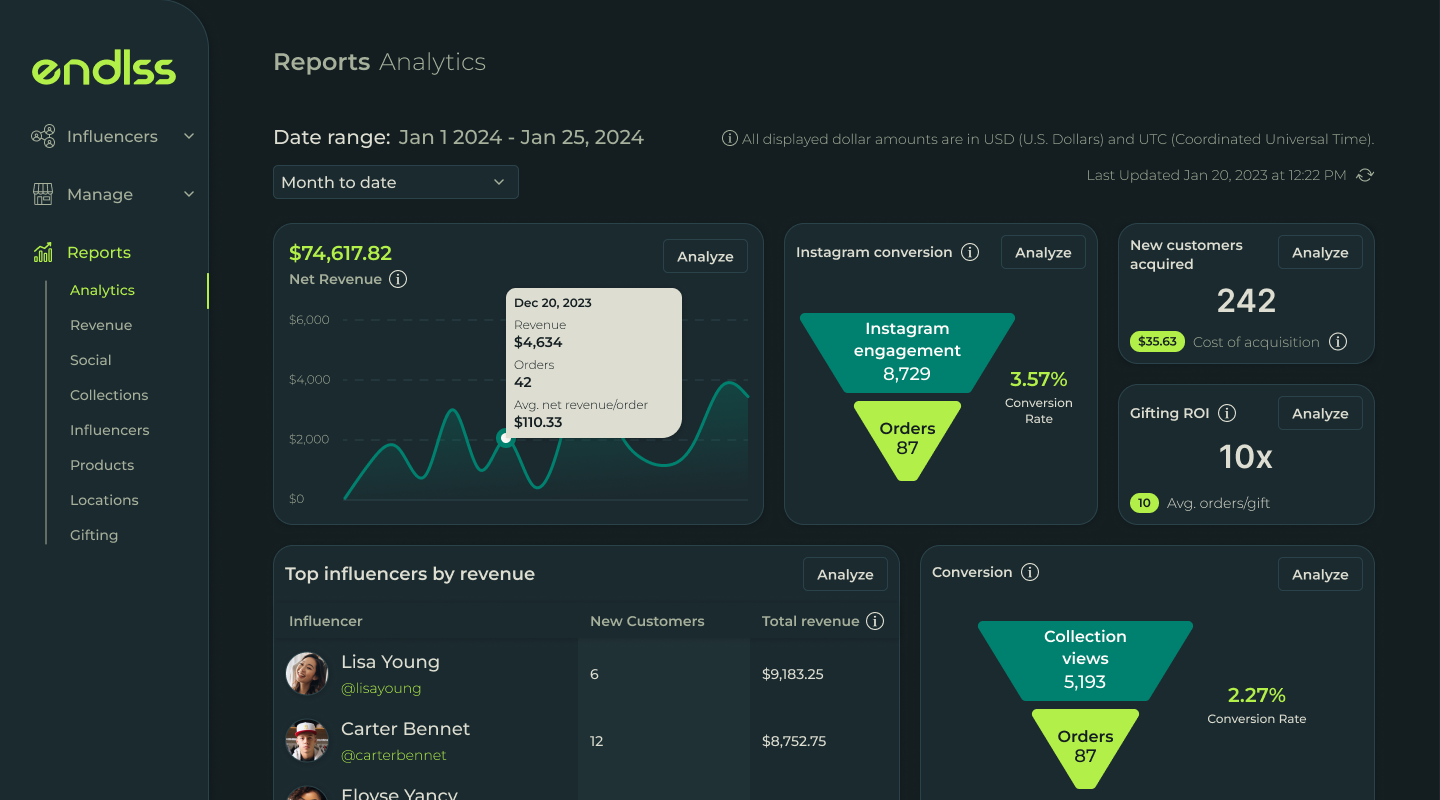This screenshot has height=800, width=1440.
Task: Open Locations report in sidebar
Action: (104, 500)
